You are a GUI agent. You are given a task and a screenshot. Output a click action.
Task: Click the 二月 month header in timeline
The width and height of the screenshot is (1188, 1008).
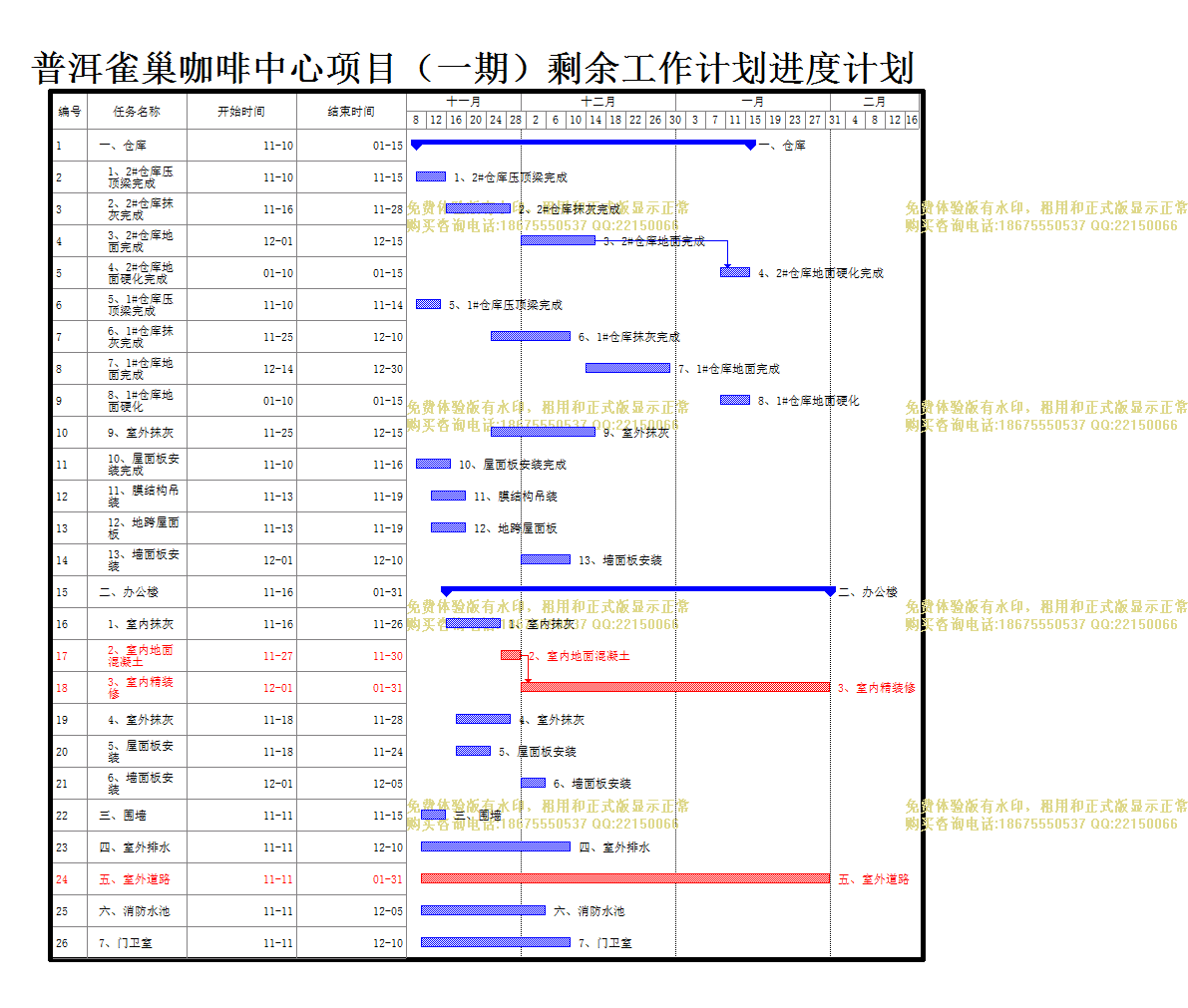tap(874, 102)
